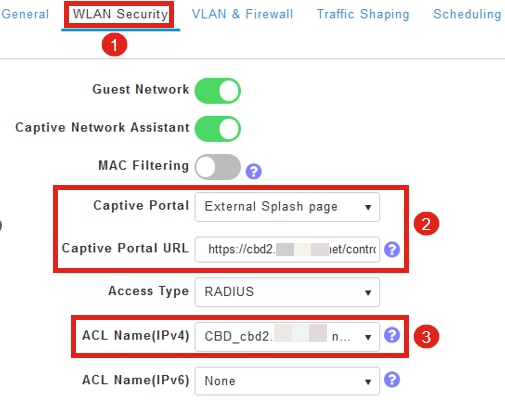Click into the Captive Portal URL field
505x405 pixels.
tap(287, 249)
